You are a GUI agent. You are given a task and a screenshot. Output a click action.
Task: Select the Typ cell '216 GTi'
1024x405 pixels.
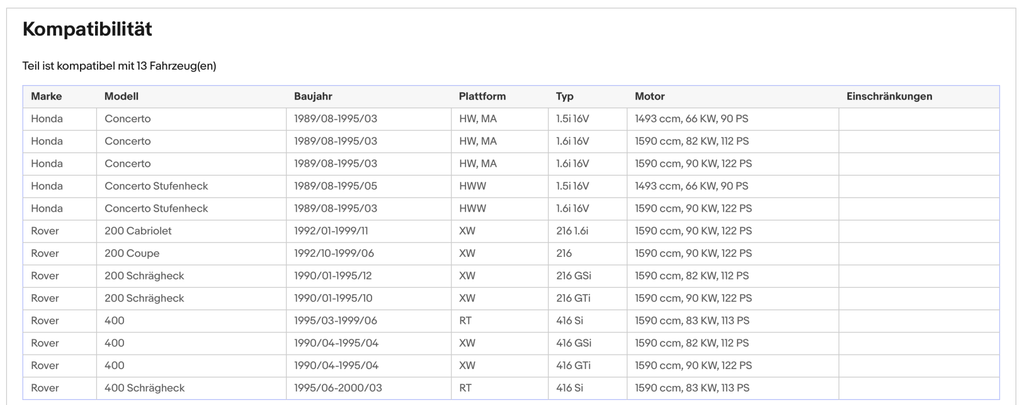pyautogui.click(x=573, y=299)
